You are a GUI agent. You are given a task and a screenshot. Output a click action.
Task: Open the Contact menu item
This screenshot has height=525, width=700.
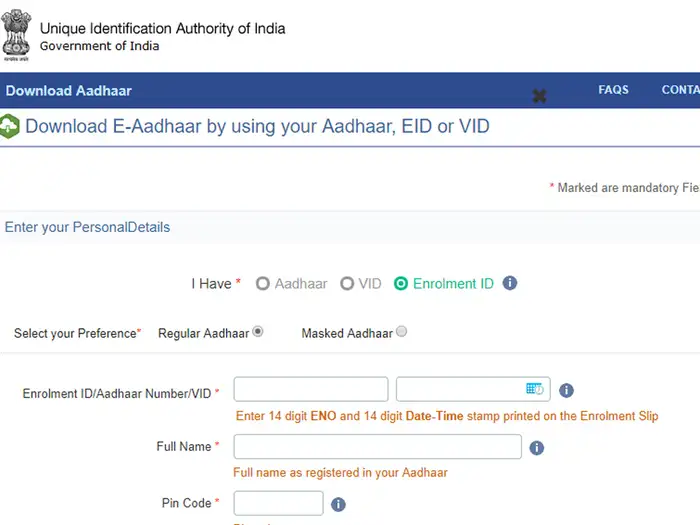tap(680, 90)
